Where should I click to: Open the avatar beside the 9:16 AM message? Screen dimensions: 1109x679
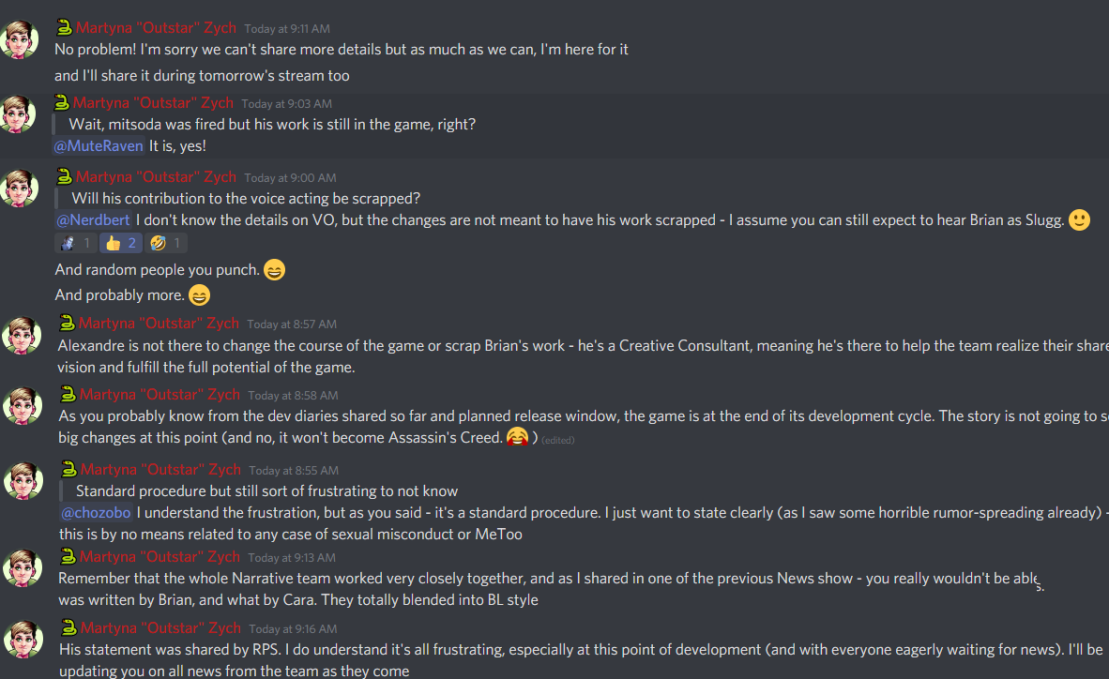click(22, 639)
